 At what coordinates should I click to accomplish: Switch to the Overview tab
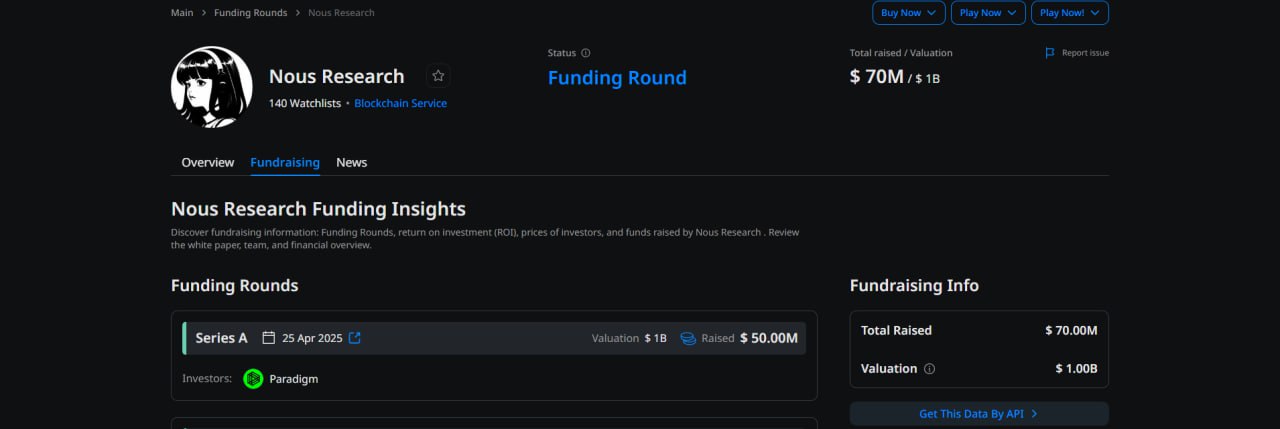(x=208, y=162)
